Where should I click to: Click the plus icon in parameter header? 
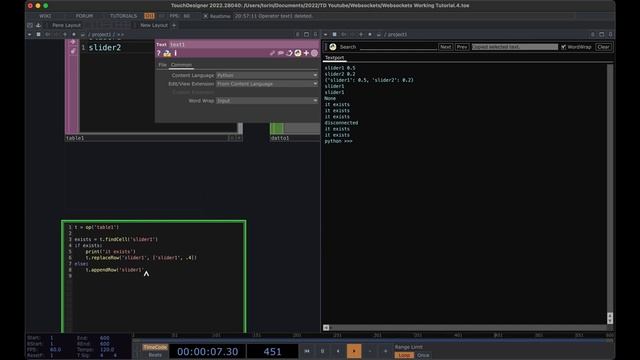[306, 53]
